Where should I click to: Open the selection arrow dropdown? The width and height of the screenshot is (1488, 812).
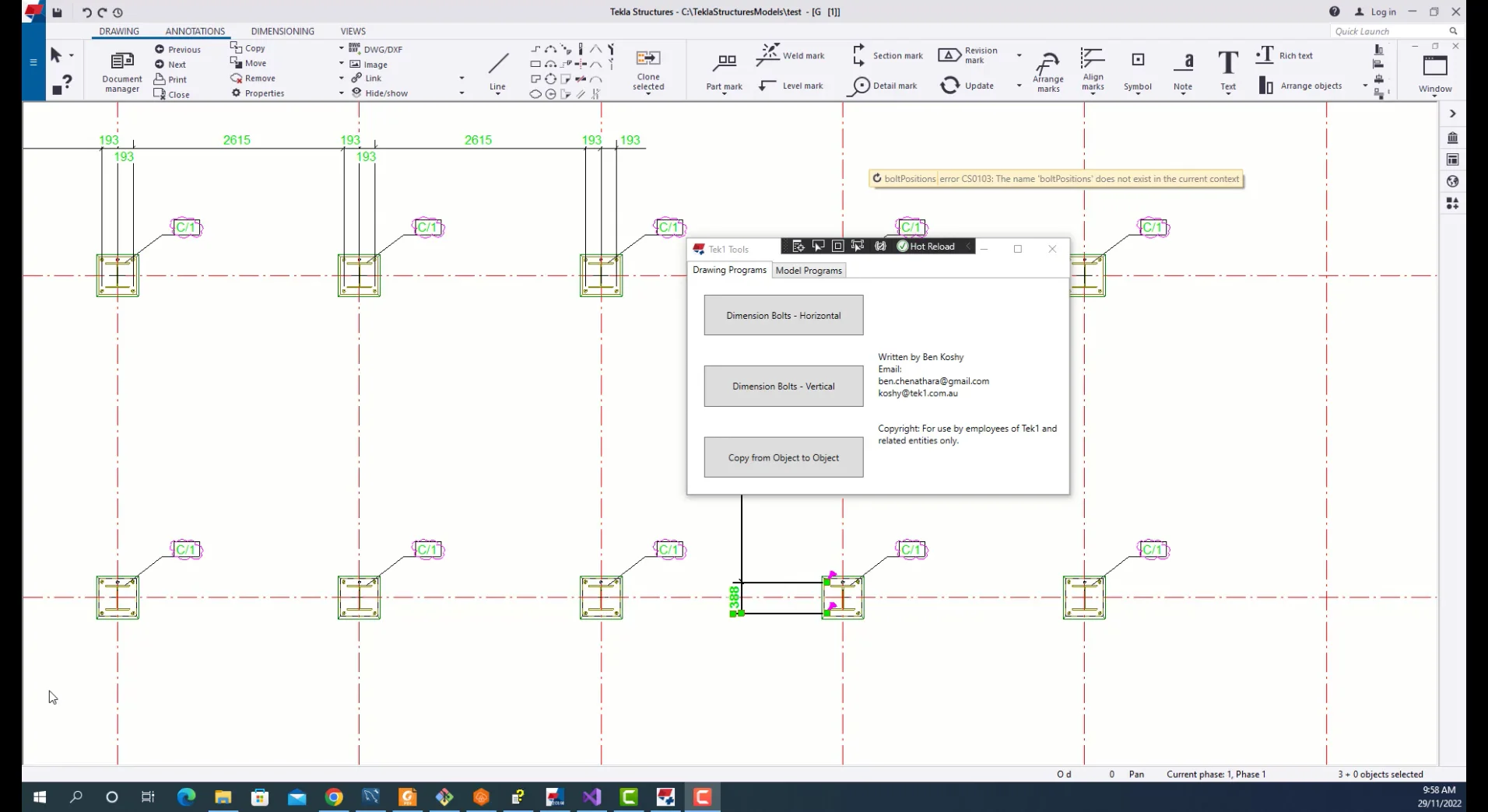point(71,55)
